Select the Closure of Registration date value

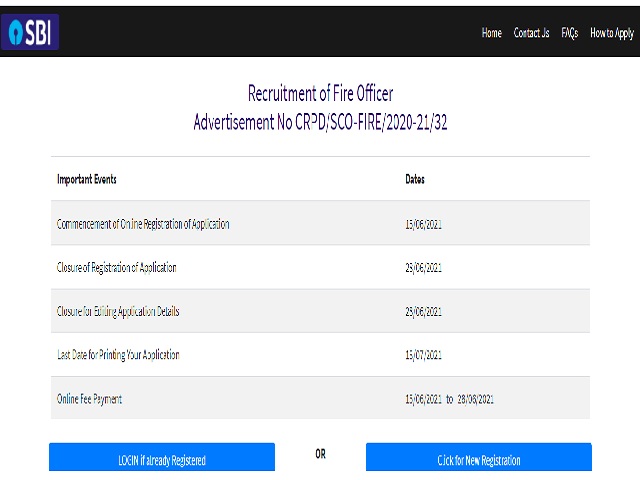[x=423, y=267]
